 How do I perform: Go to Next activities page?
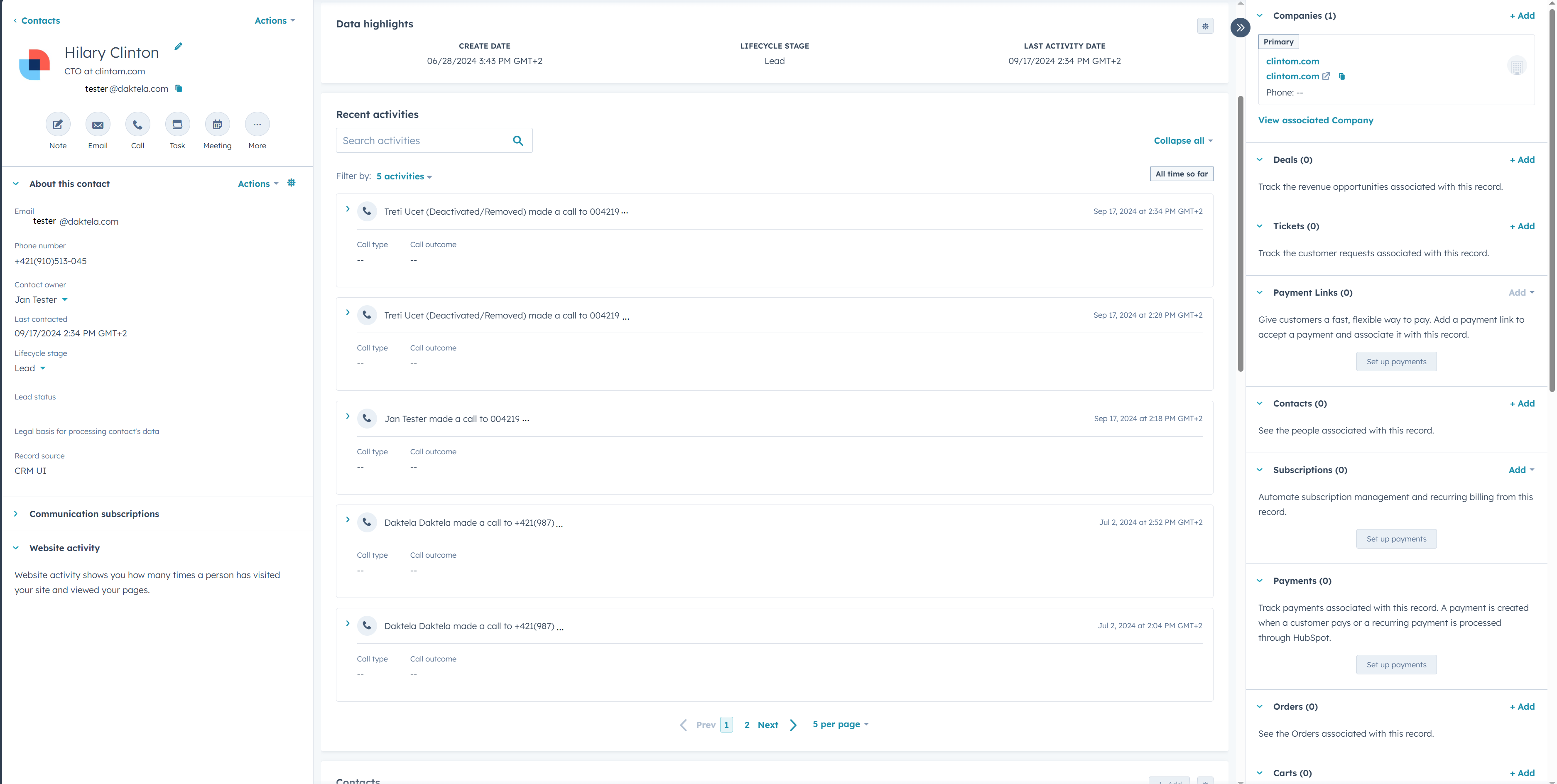(x=767, y=725)
